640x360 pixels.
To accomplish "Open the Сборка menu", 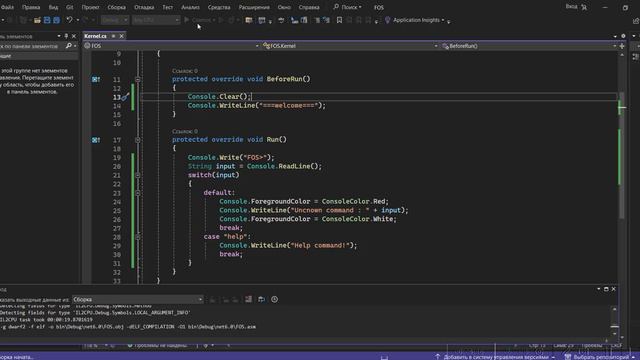I will (x=116, y=7).
